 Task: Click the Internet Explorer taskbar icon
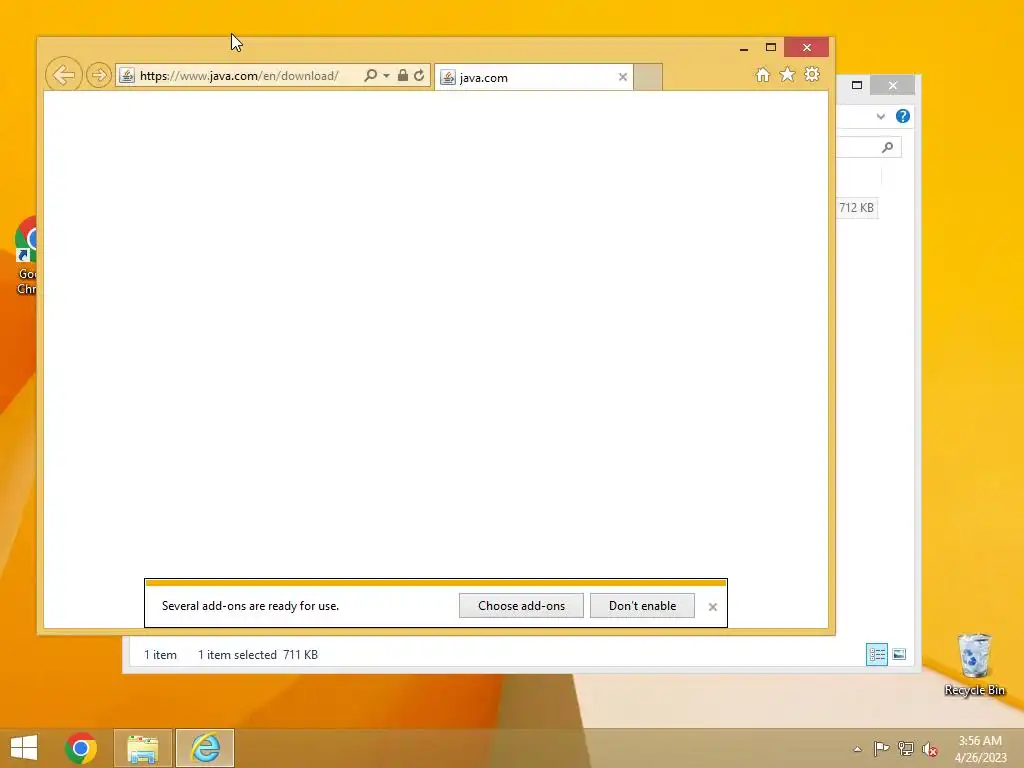pyautogui.click(x=205, y=748)
